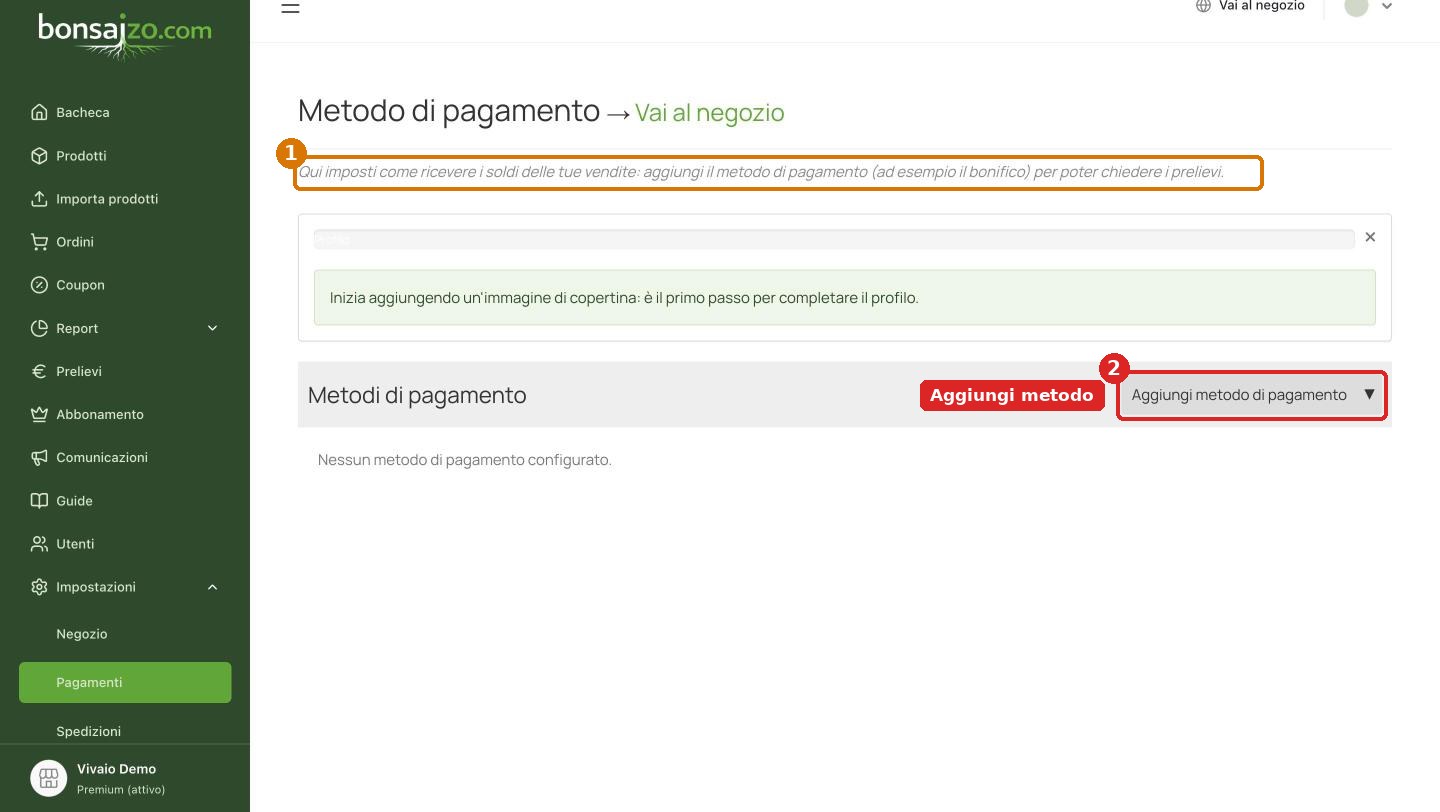Click the bonsaizo.com logo

(125, 35)
